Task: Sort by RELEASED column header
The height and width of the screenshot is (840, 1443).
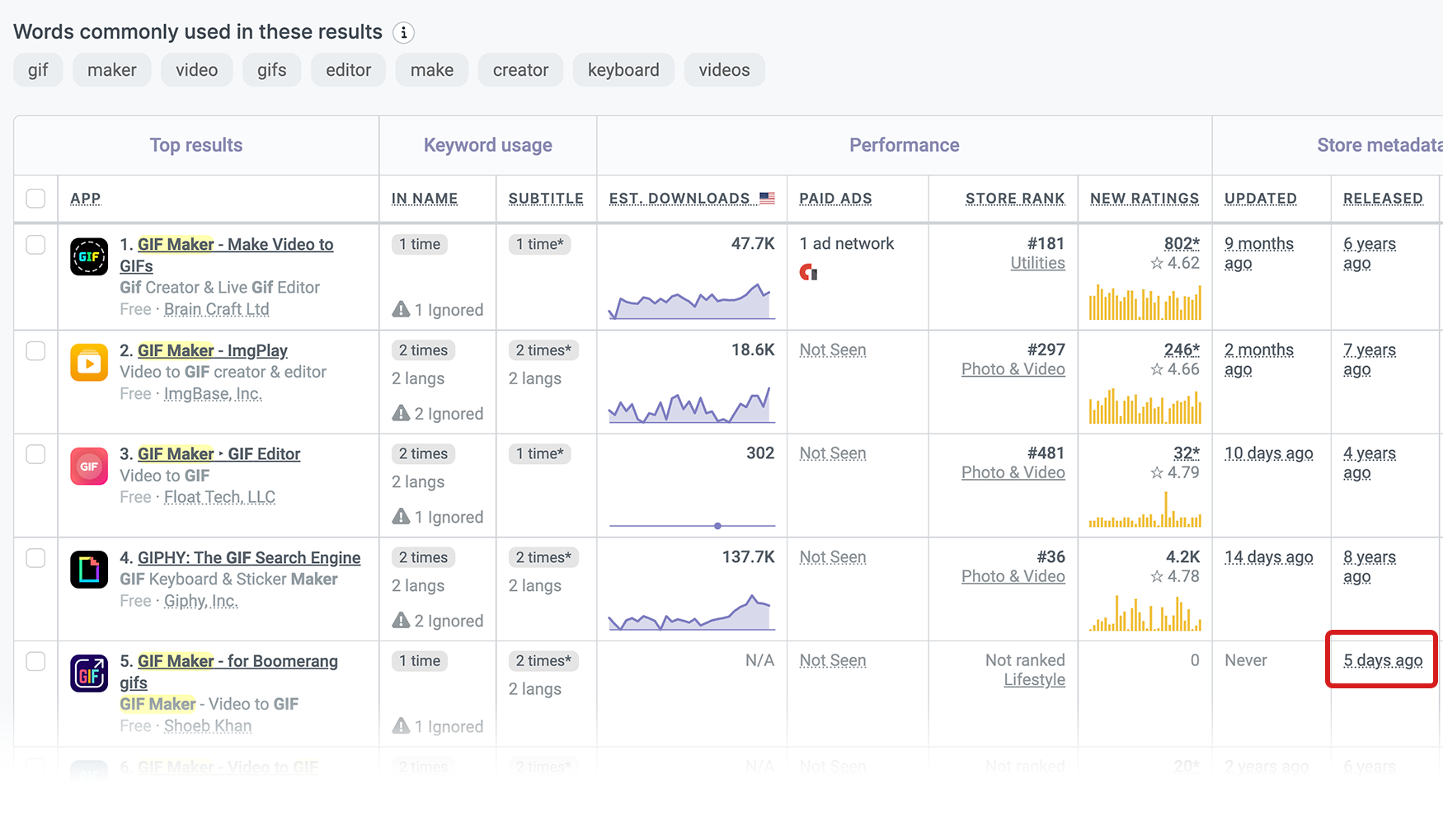Action: (1383, 199)
